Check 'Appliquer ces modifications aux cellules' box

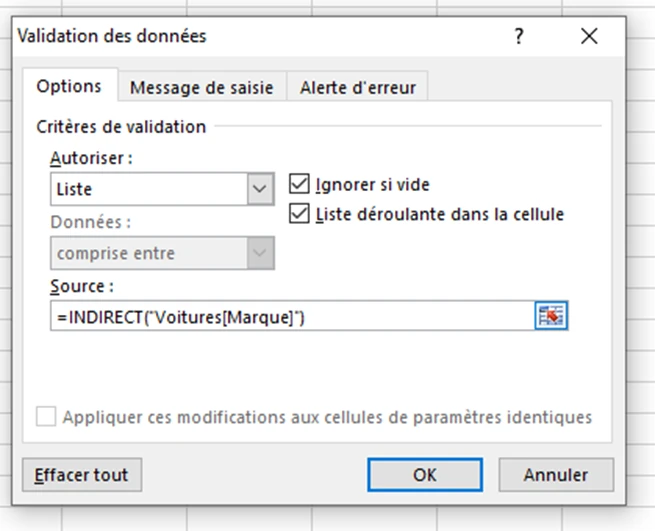point(46,417)
